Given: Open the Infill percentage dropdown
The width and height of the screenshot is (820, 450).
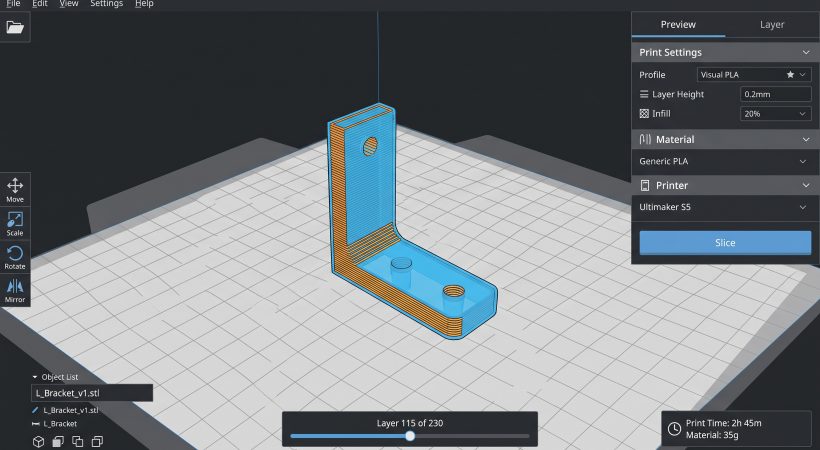Looking at the screenshot, I should click(776, 114).
